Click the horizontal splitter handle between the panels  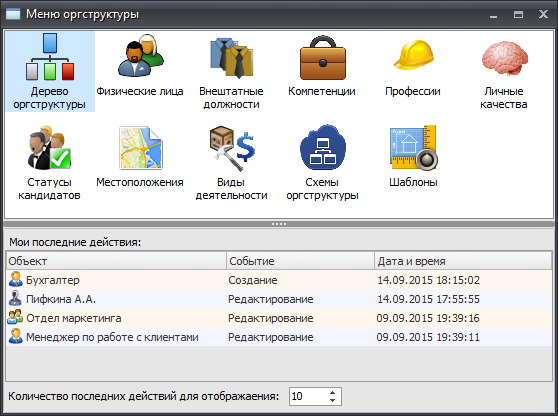click(x=279, y=224)
